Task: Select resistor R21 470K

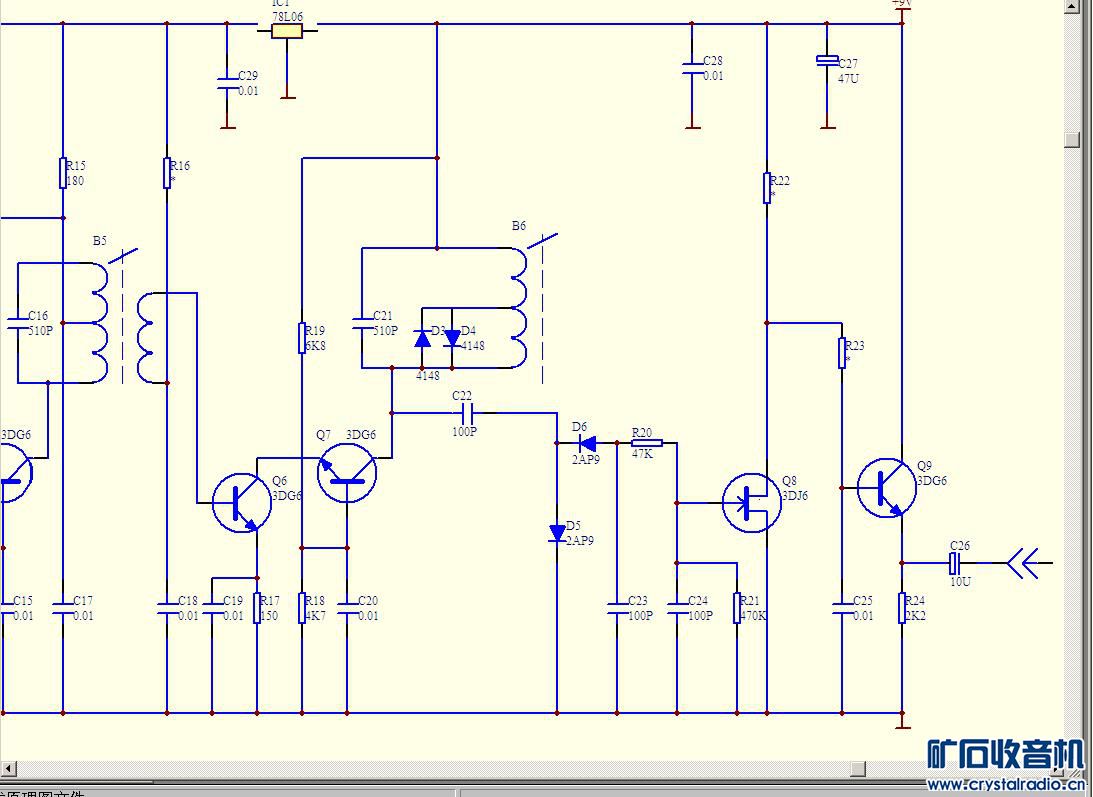Action: click(x=737, y=608)
